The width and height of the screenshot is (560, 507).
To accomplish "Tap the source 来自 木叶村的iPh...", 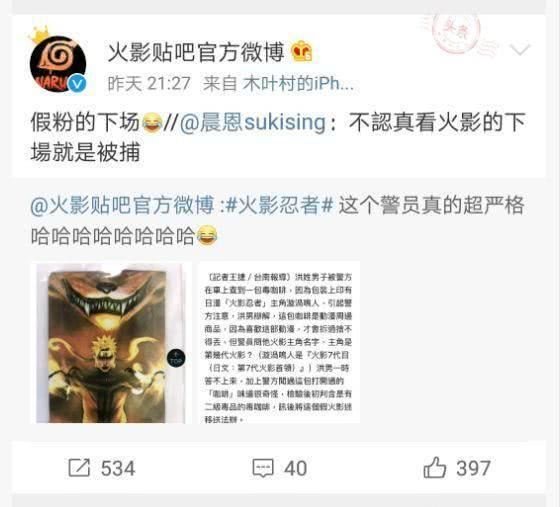I will tap(279, 84).
